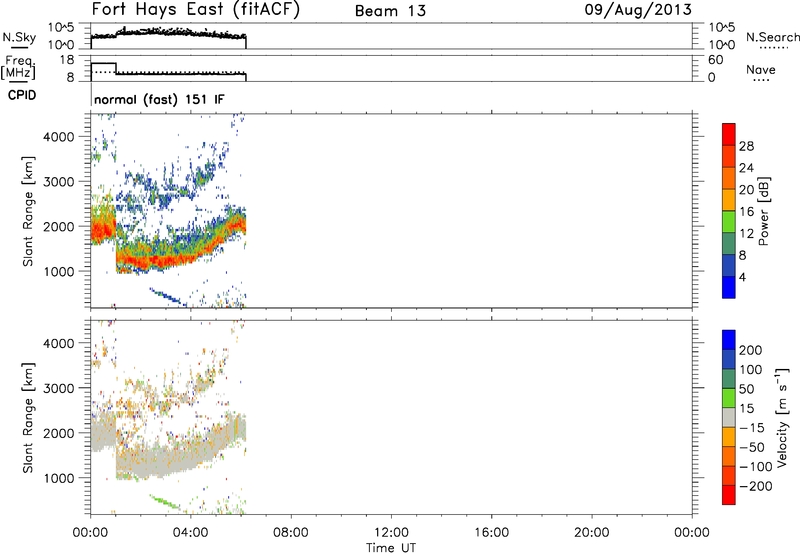Click the 'Time UT' axis title

tap(391, 548)
